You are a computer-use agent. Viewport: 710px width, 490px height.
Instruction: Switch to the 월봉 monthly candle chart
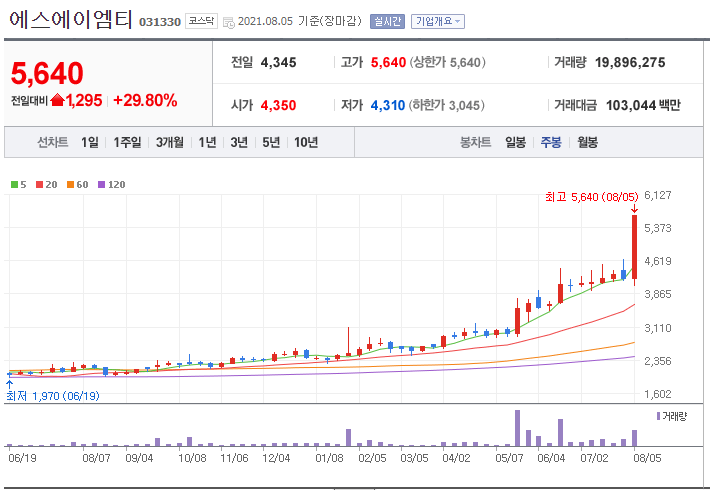(x=587, y=143)
